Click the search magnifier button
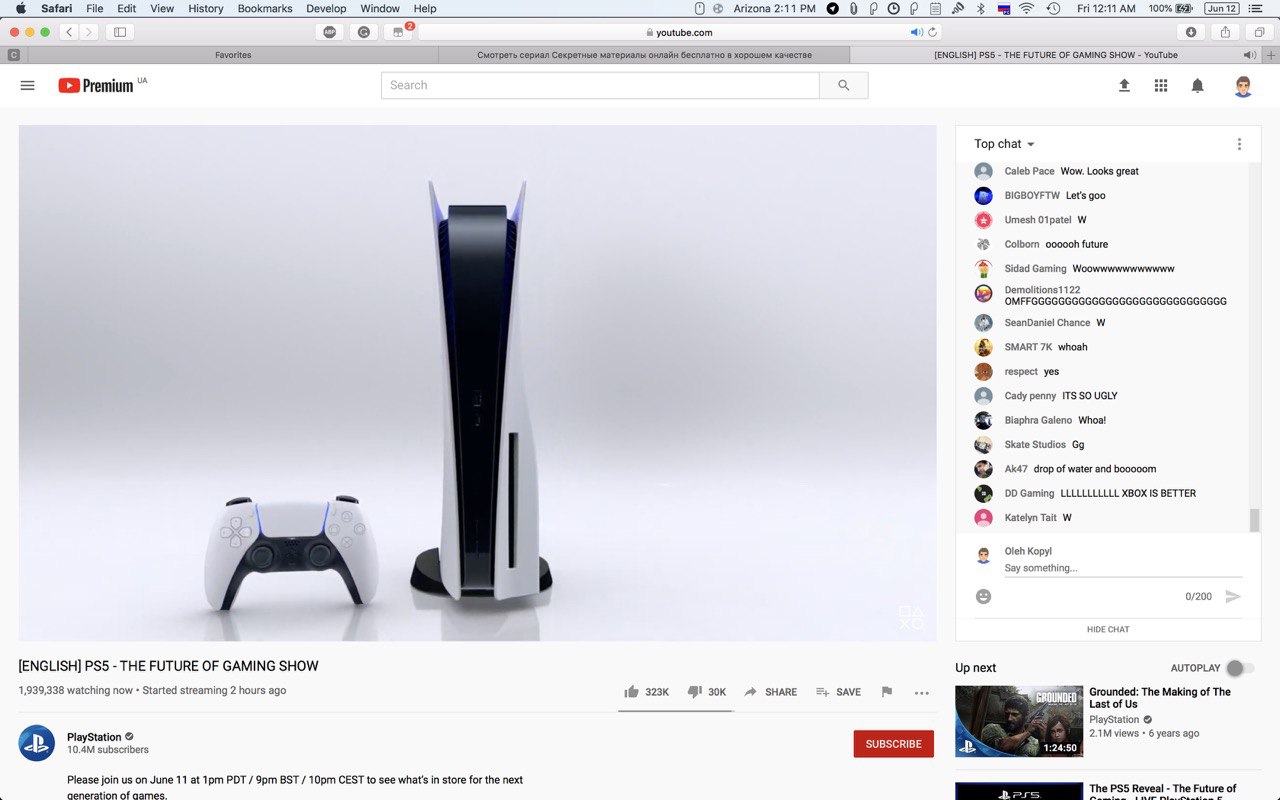1280x800 pixels. [844, 86]
